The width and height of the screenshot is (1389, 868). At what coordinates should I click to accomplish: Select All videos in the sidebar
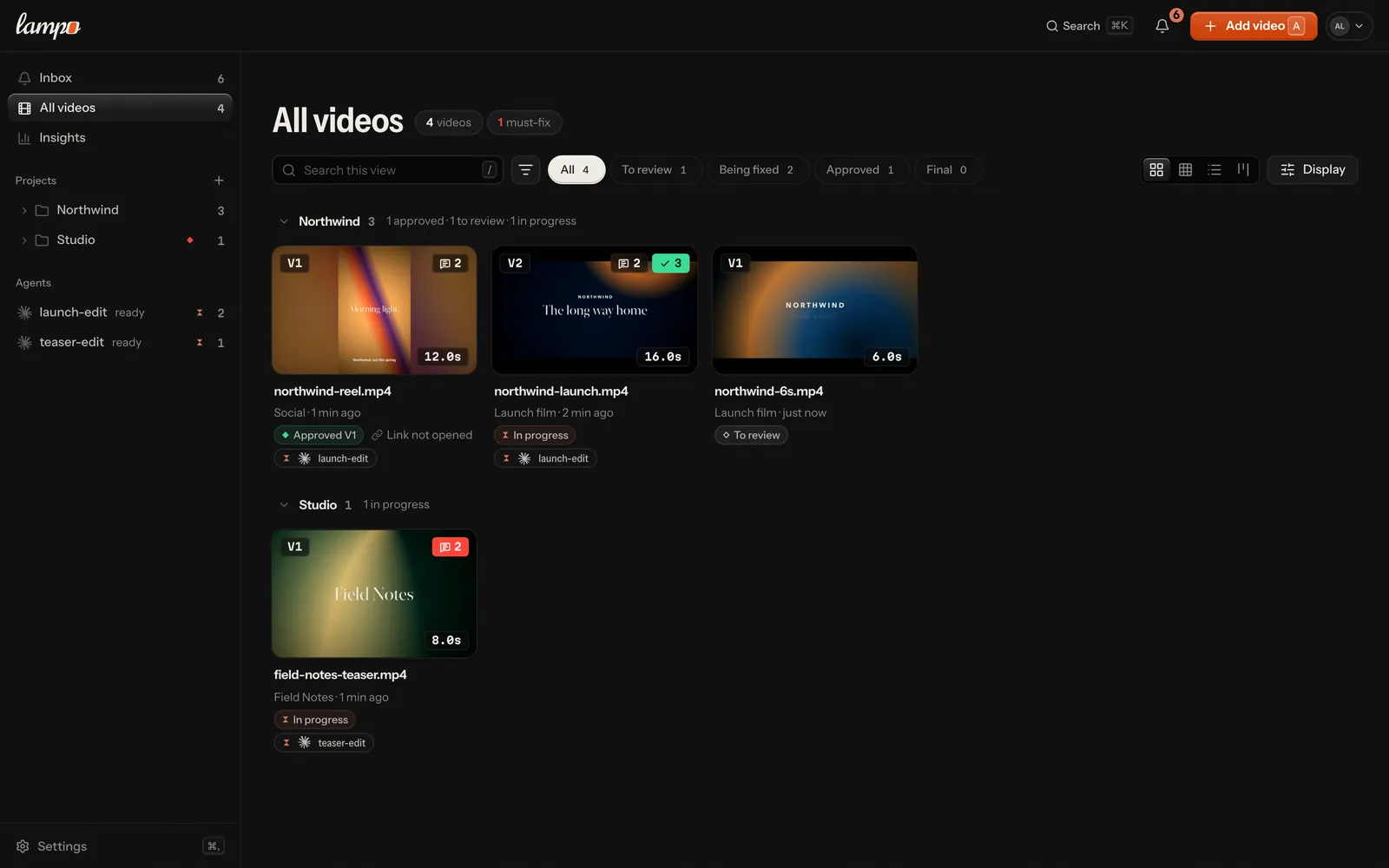coord(120,108)
